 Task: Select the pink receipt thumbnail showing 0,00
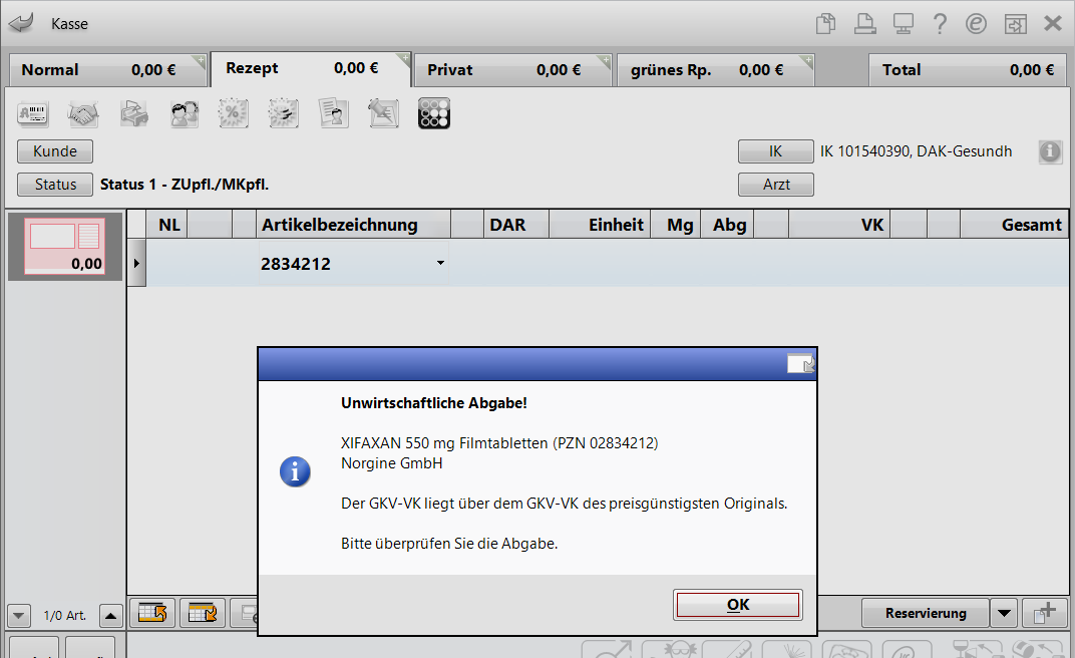click(x=65, y=246)
